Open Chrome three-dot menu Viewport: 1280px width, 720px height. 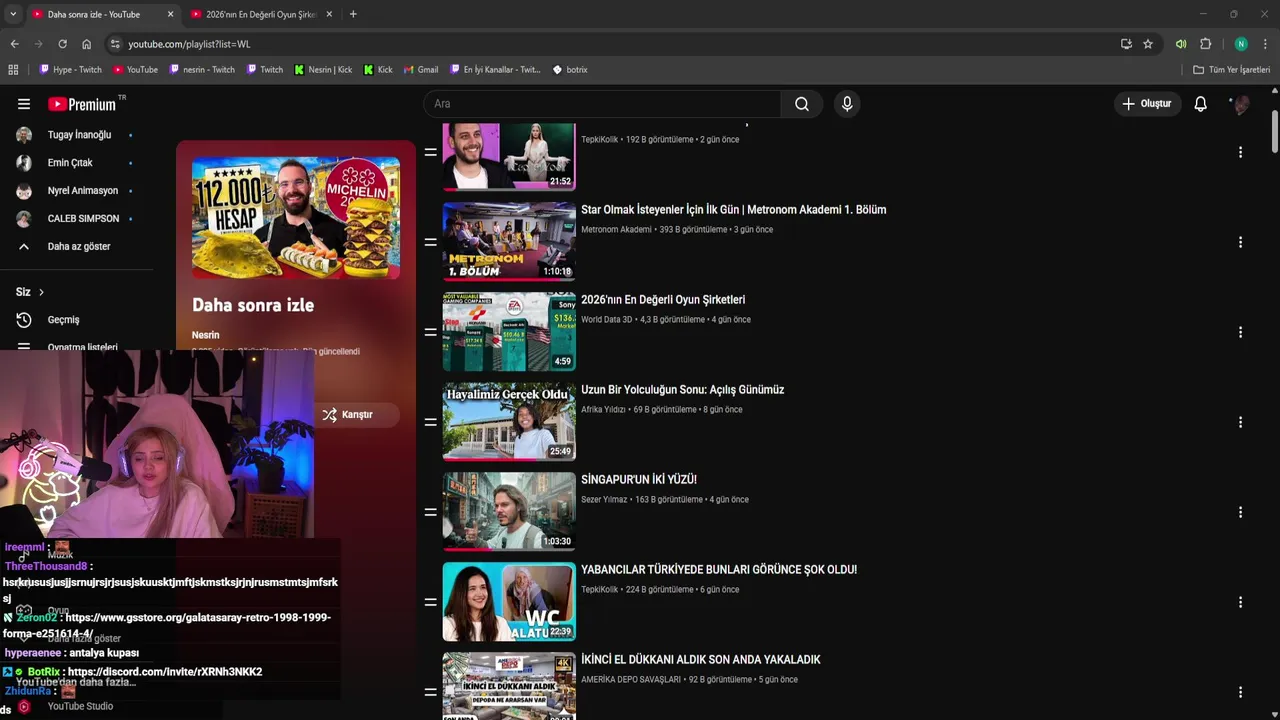tap(1265, 44)
